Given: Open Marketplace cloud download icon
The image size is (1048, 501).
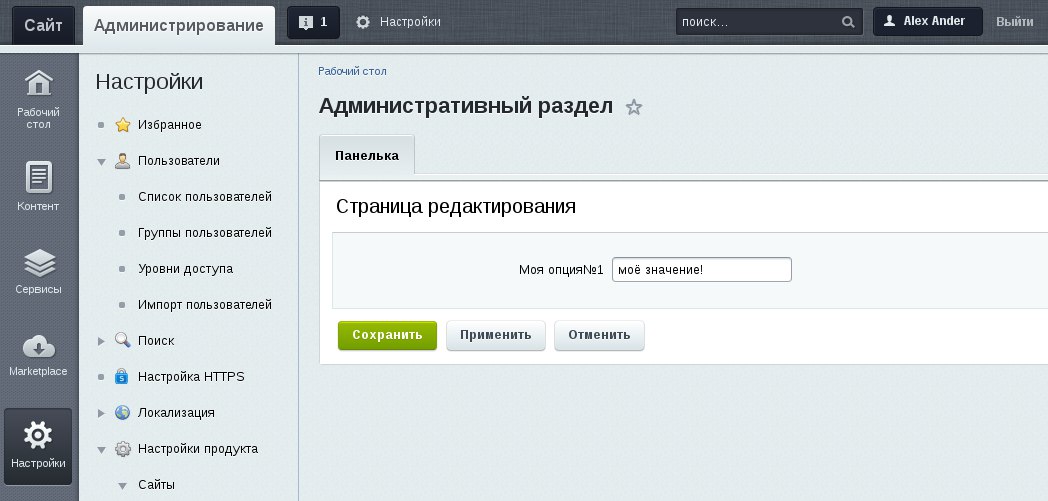Looking at the screenshot, I should [39, 347].
